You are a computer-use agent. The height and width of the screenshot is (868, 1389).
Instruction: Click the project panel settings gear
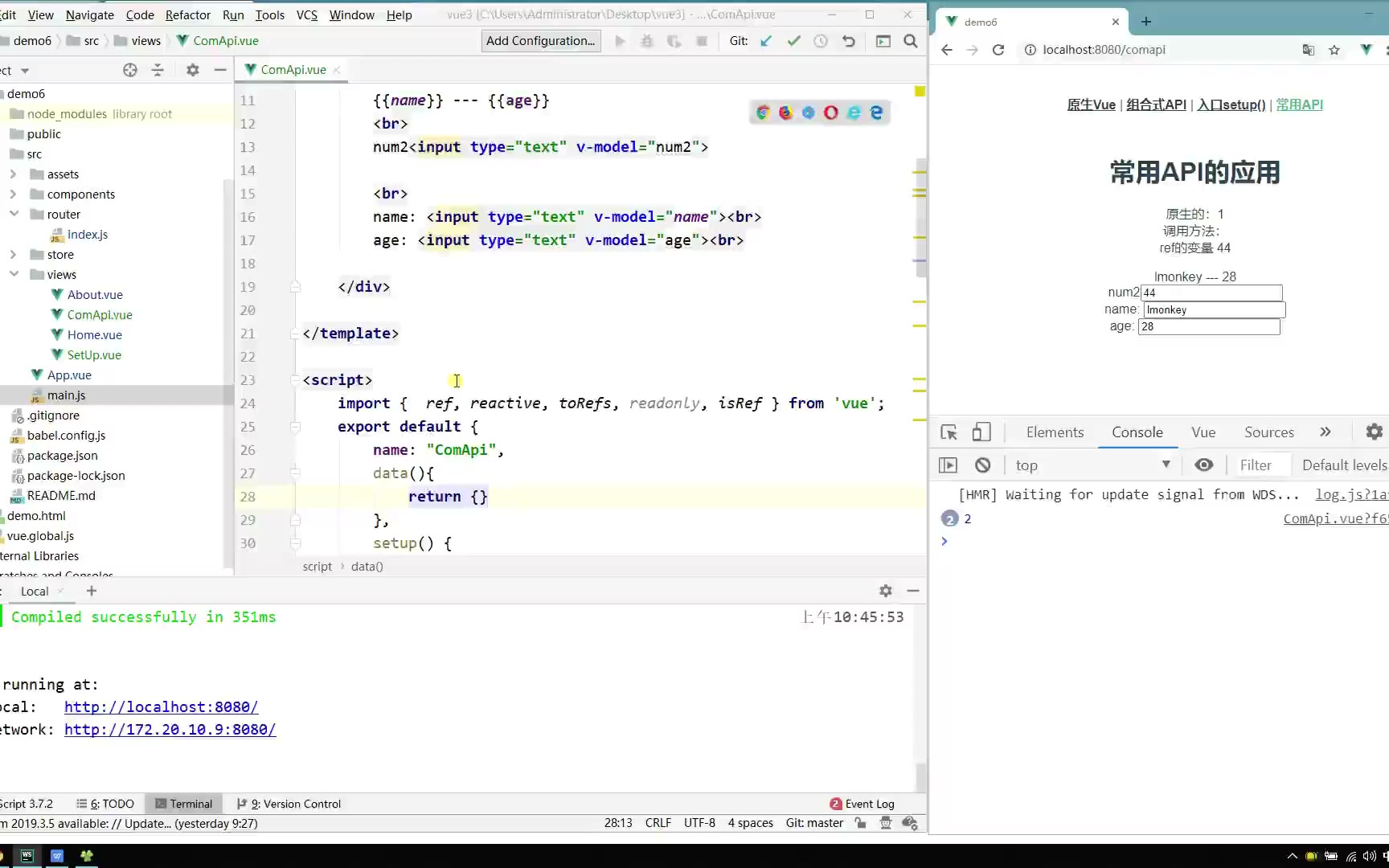tap(192, 70)
